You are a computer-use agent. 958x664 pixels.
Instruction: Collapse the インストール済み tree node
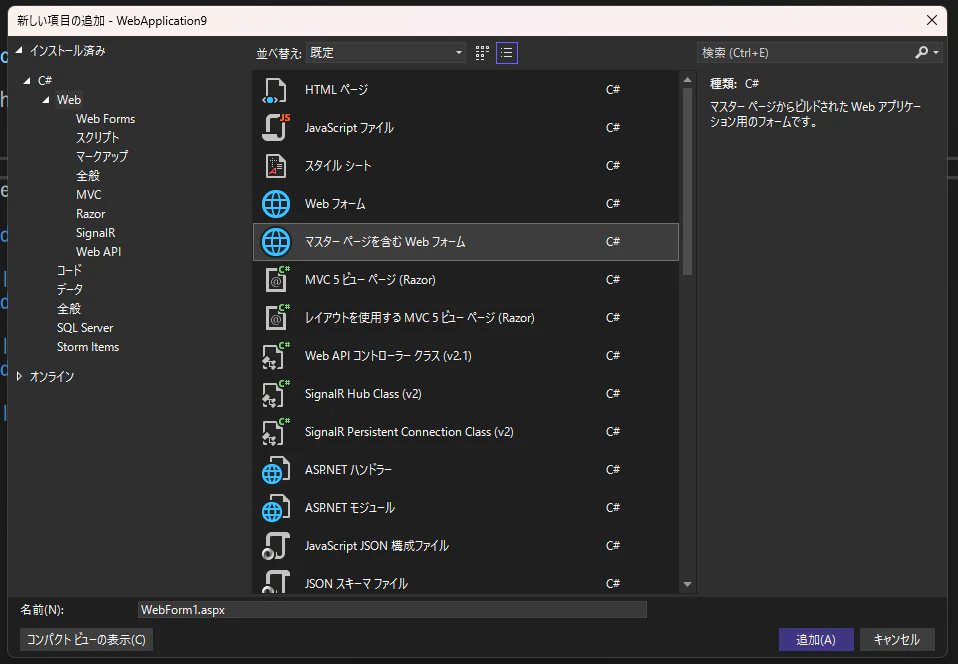coord(19,51)
